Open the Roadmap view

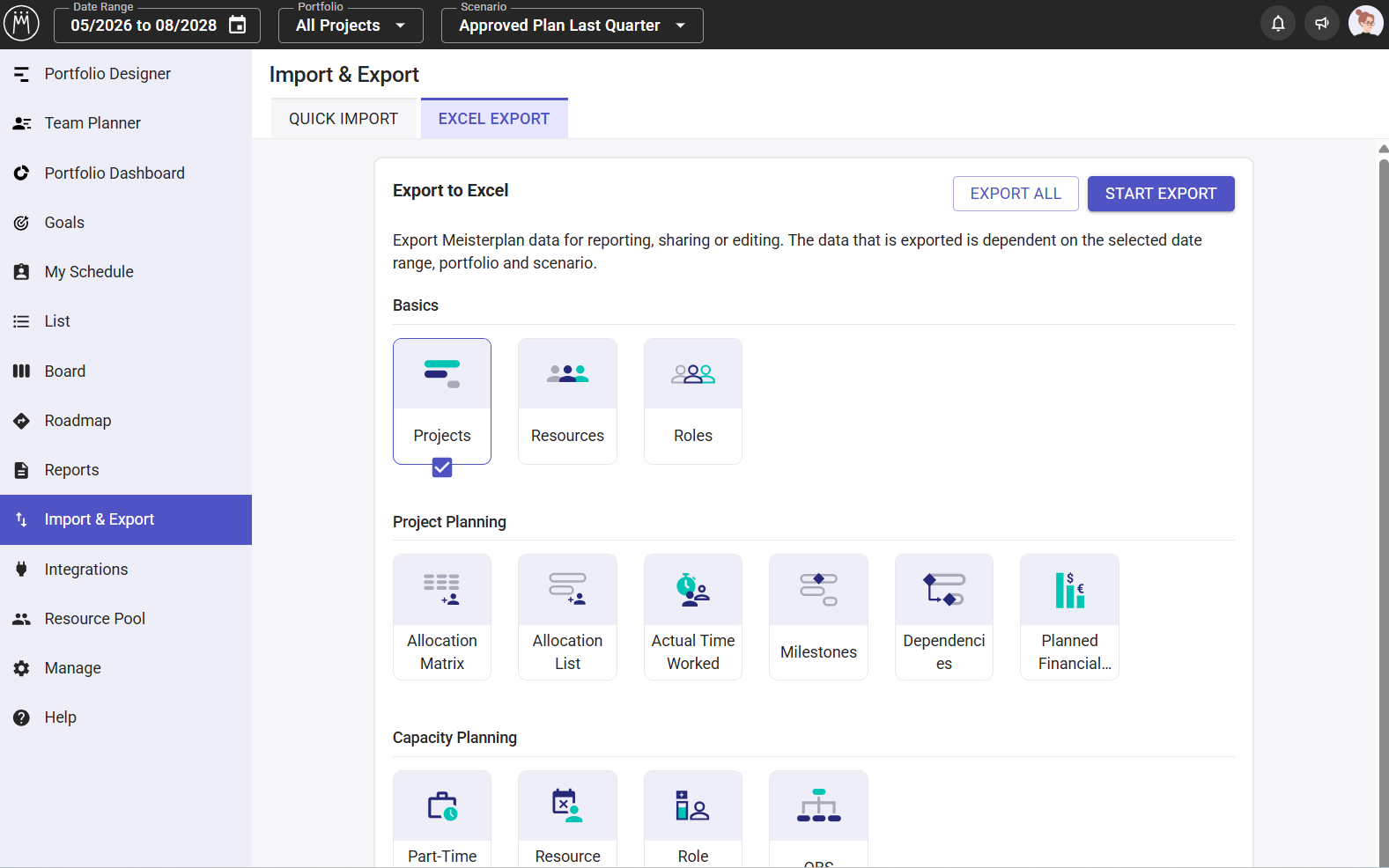[126, 421]
